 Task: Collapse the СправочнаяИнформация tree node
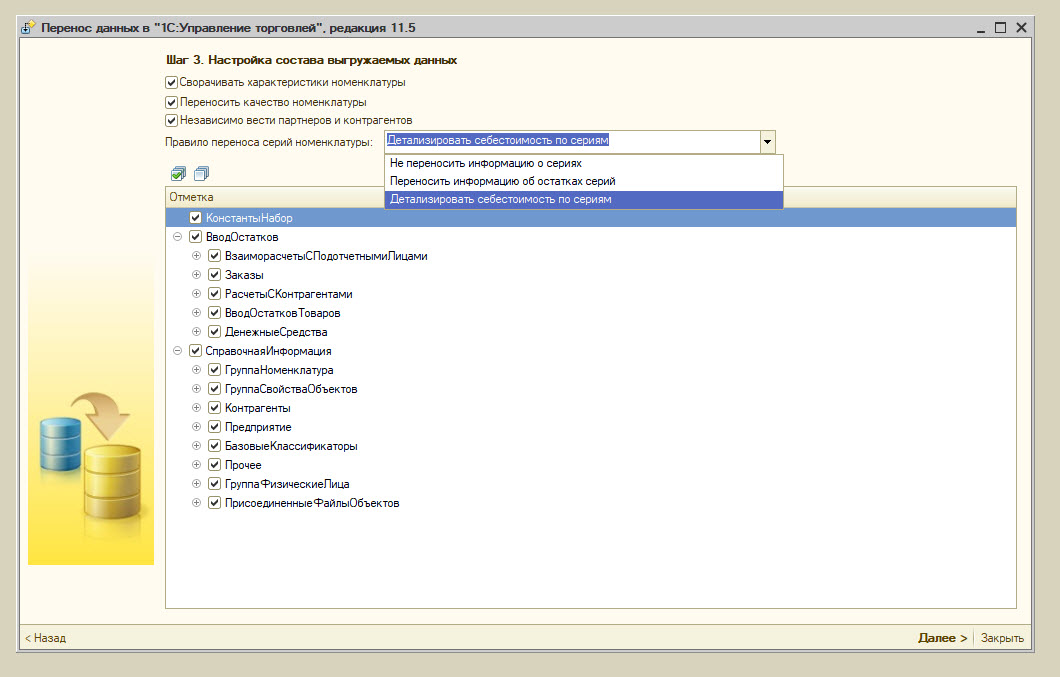point(177,350)
